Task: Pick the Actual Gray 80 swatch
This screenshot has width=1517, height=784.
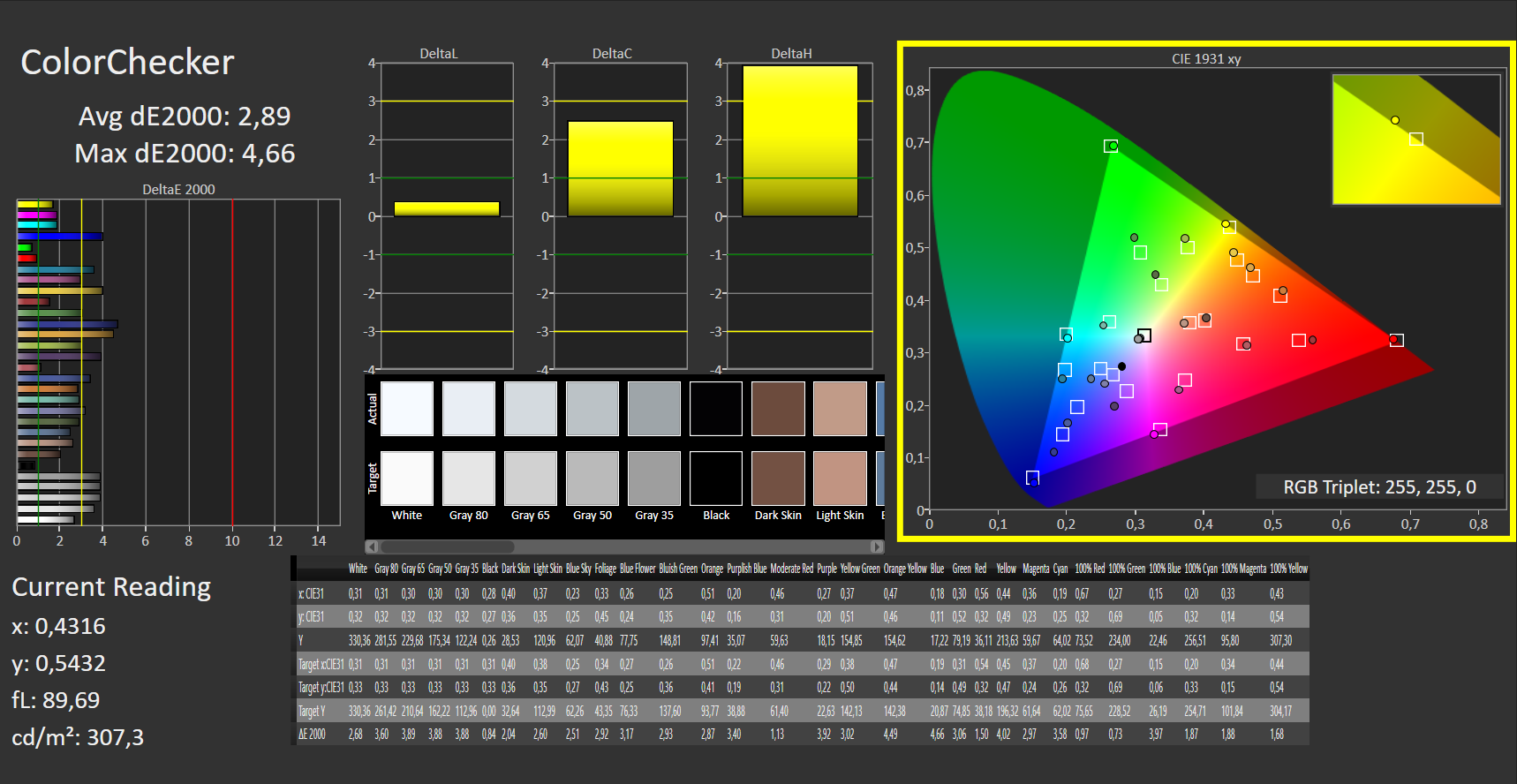Action: point(469,409)
